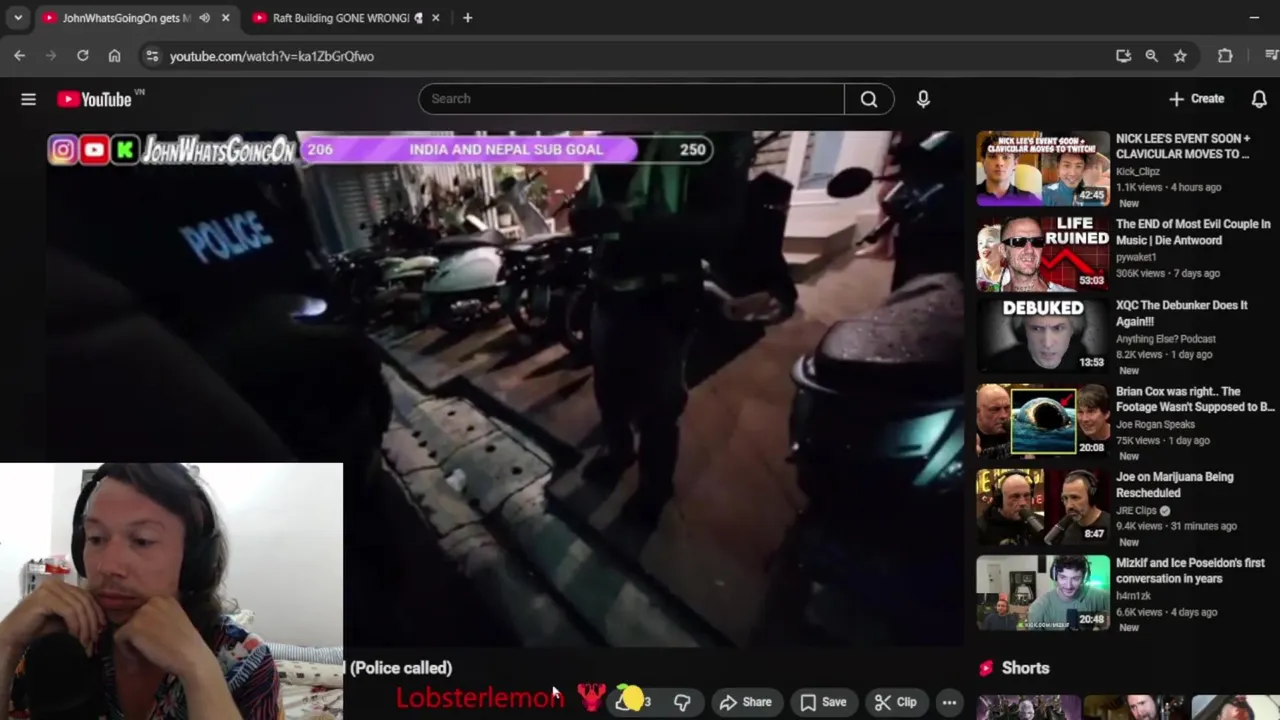Close the Raft Building GONE WRONG tab
The height and width of the screenshot is (720, 1280).
[x=435, y=18]
